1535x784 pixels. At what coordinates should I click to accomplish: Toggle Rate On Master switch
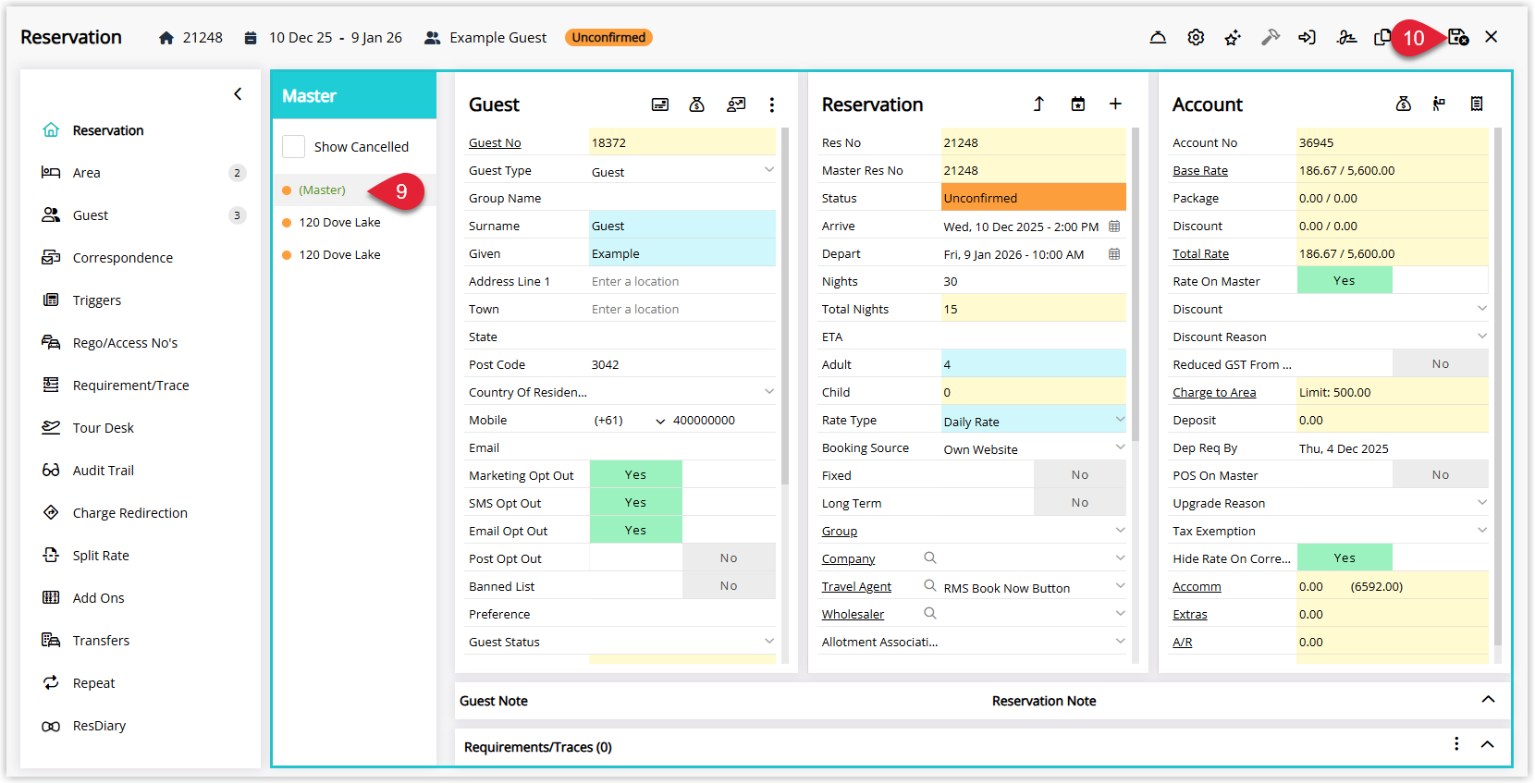(x=1345, y=280)
